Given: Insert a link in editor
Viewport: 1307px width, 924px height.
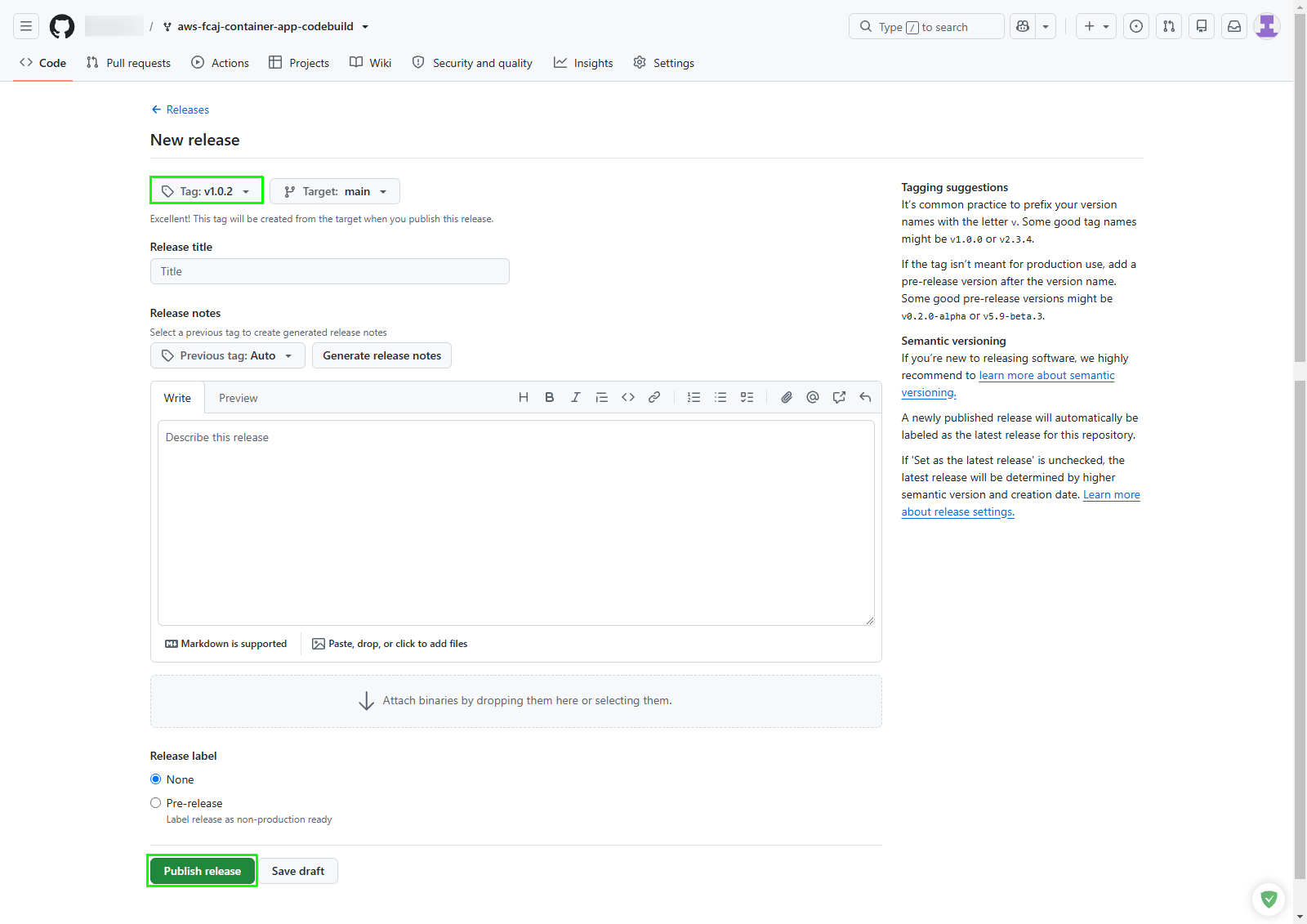Looking at the screenshot, I should point(654,397).
